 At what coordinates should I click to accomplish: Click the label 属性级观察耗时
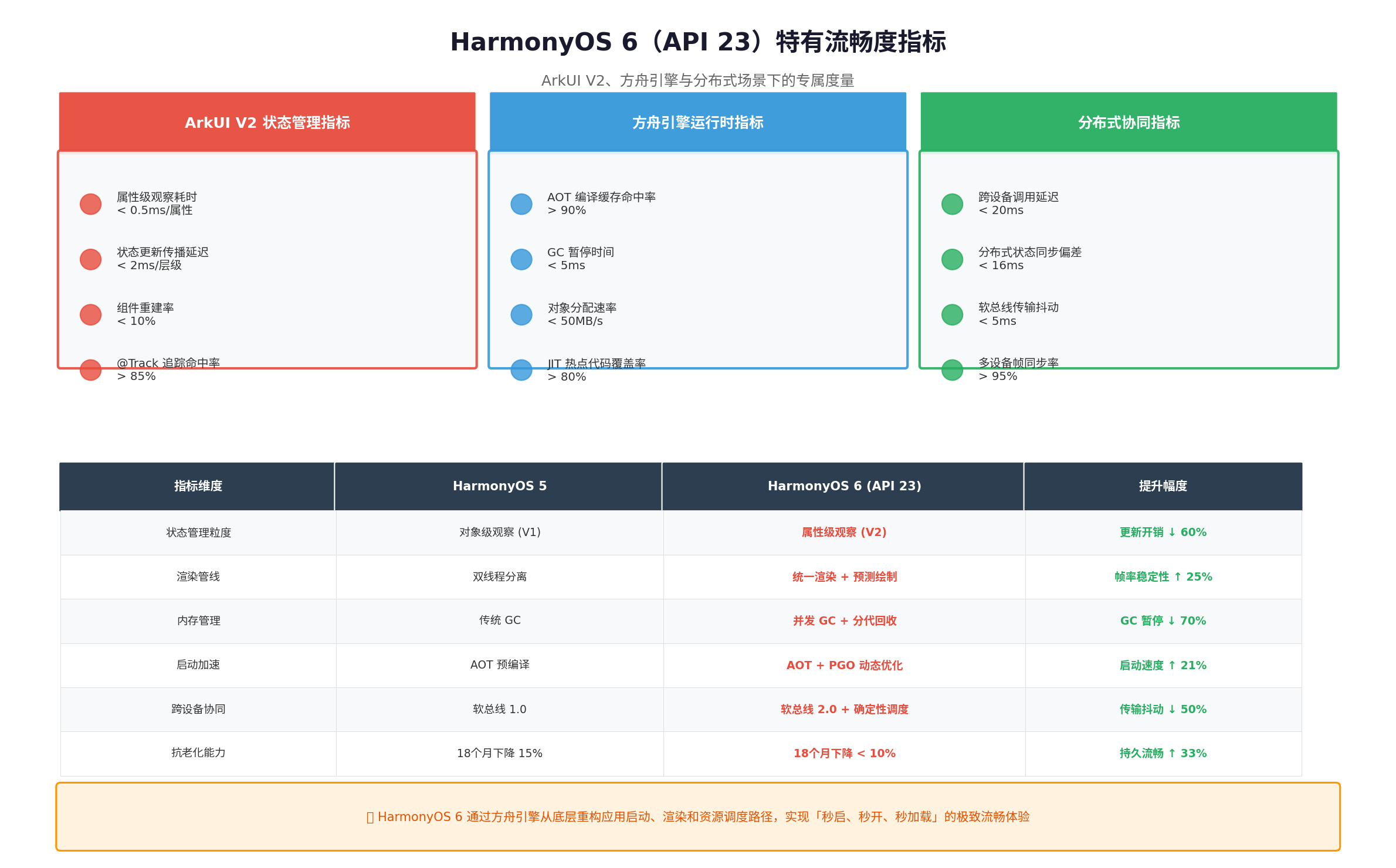[157, 197]
